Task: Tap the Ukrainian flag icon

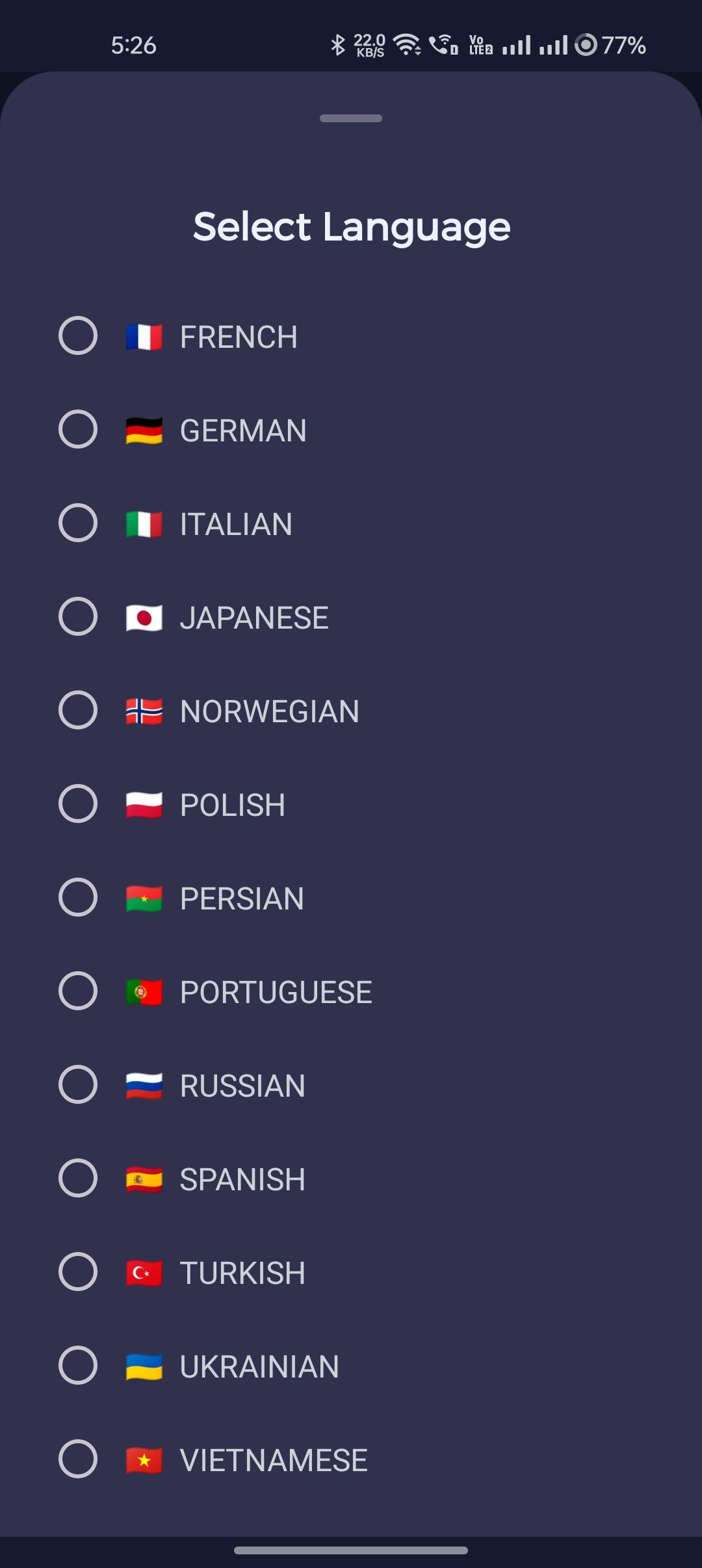Action: 144,1366
